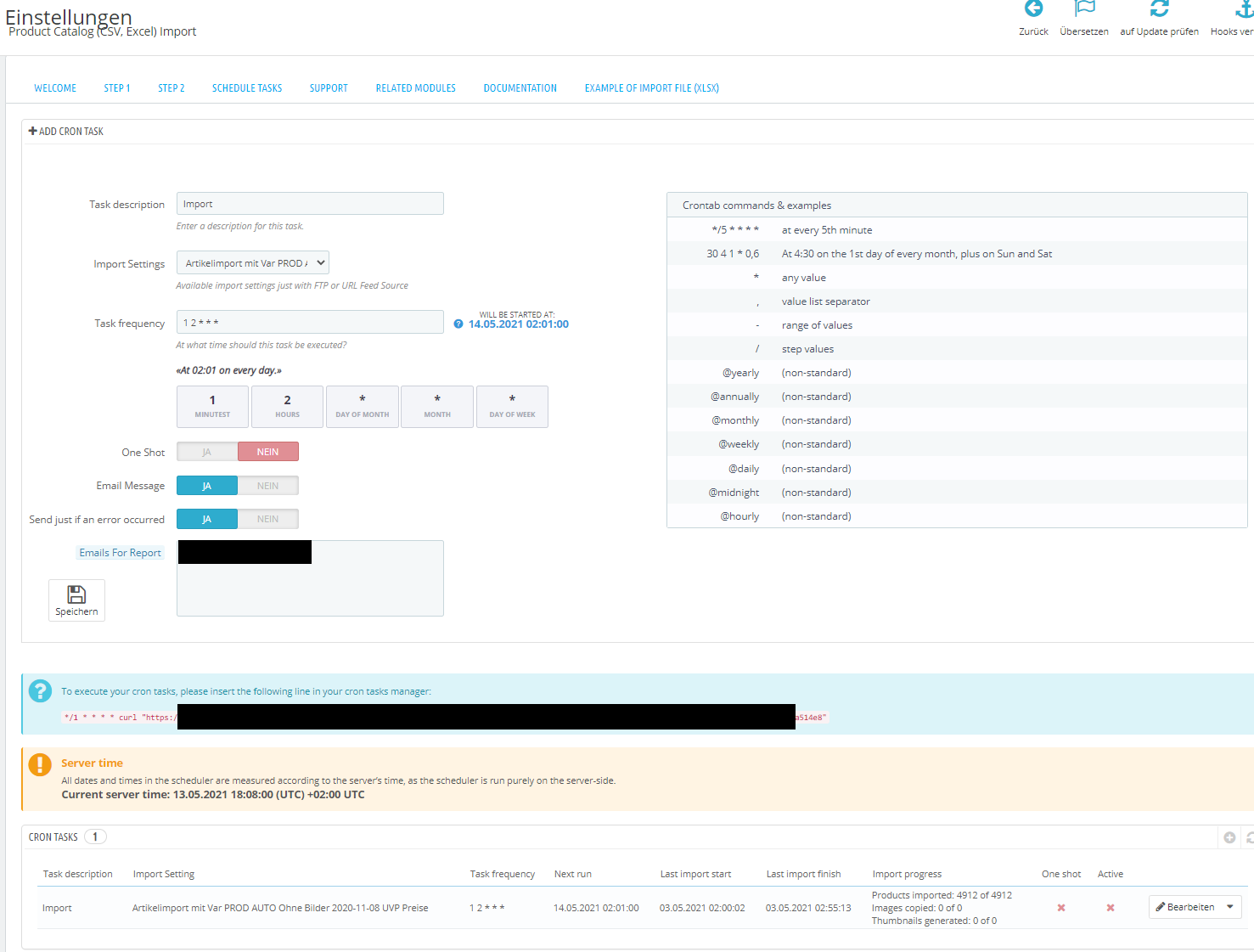
Task: Switch Email Message toggle to NEIN
Action: click(268, 486)
